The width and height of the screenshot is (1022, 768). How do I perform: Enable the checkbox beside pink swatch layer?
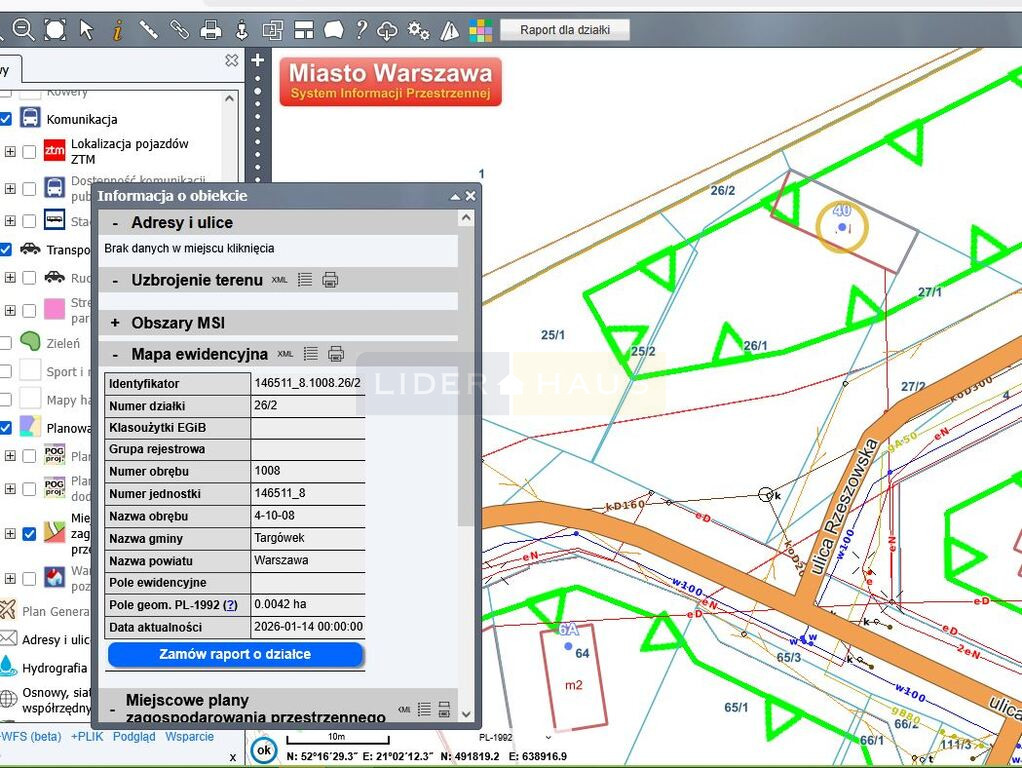[29, 310]
